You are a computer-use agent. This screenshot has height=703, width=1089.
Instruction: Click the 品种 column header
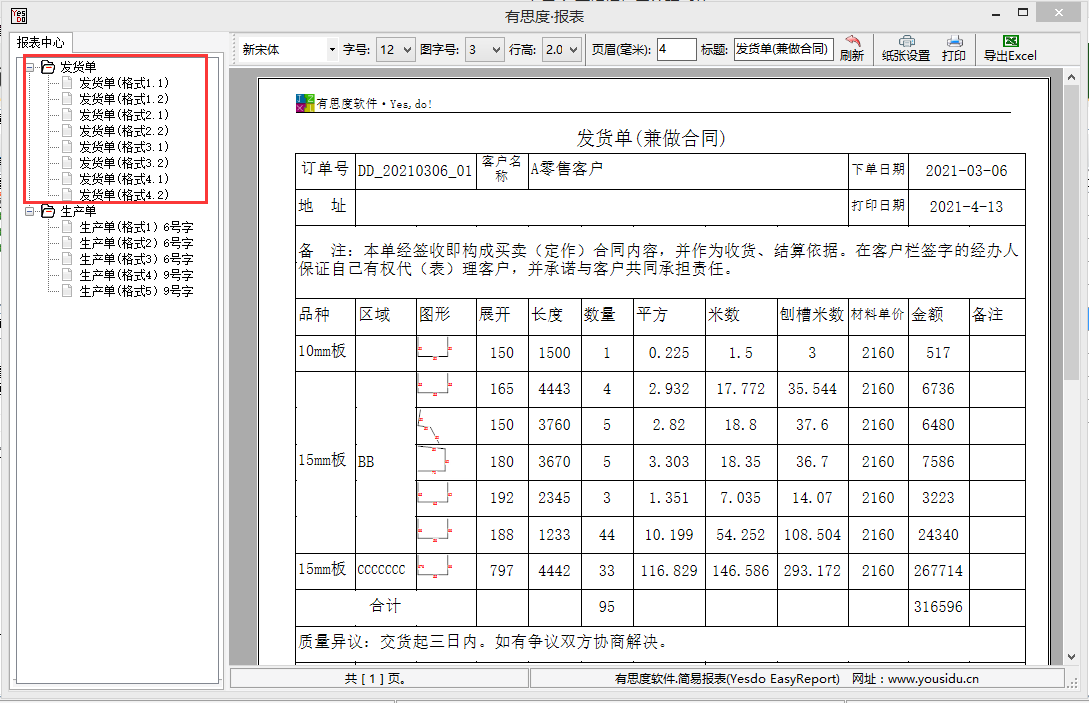pyautogui.click(x=314, y=315)
